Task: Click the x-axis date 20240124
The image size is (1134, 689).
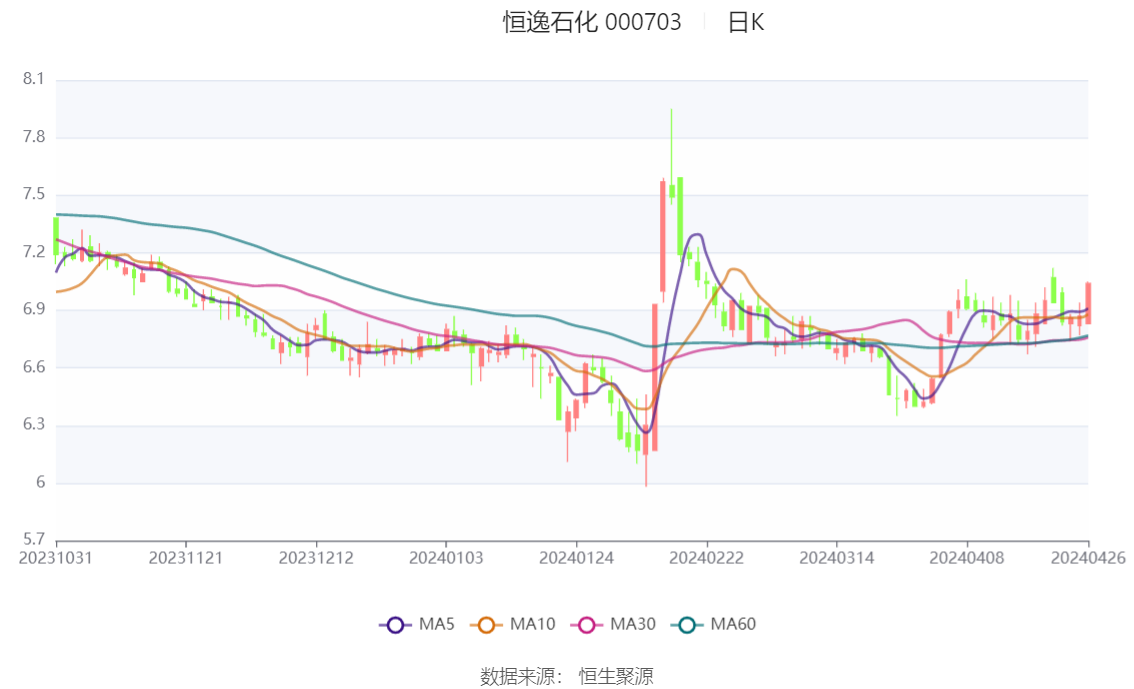Action: point(576,558)
